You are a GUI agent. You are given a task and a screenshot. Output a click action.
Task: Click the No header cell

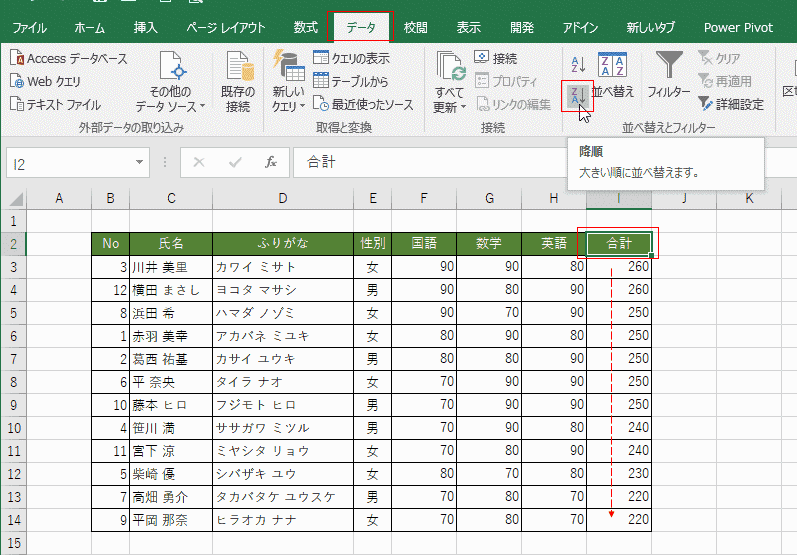coord(110,243)
